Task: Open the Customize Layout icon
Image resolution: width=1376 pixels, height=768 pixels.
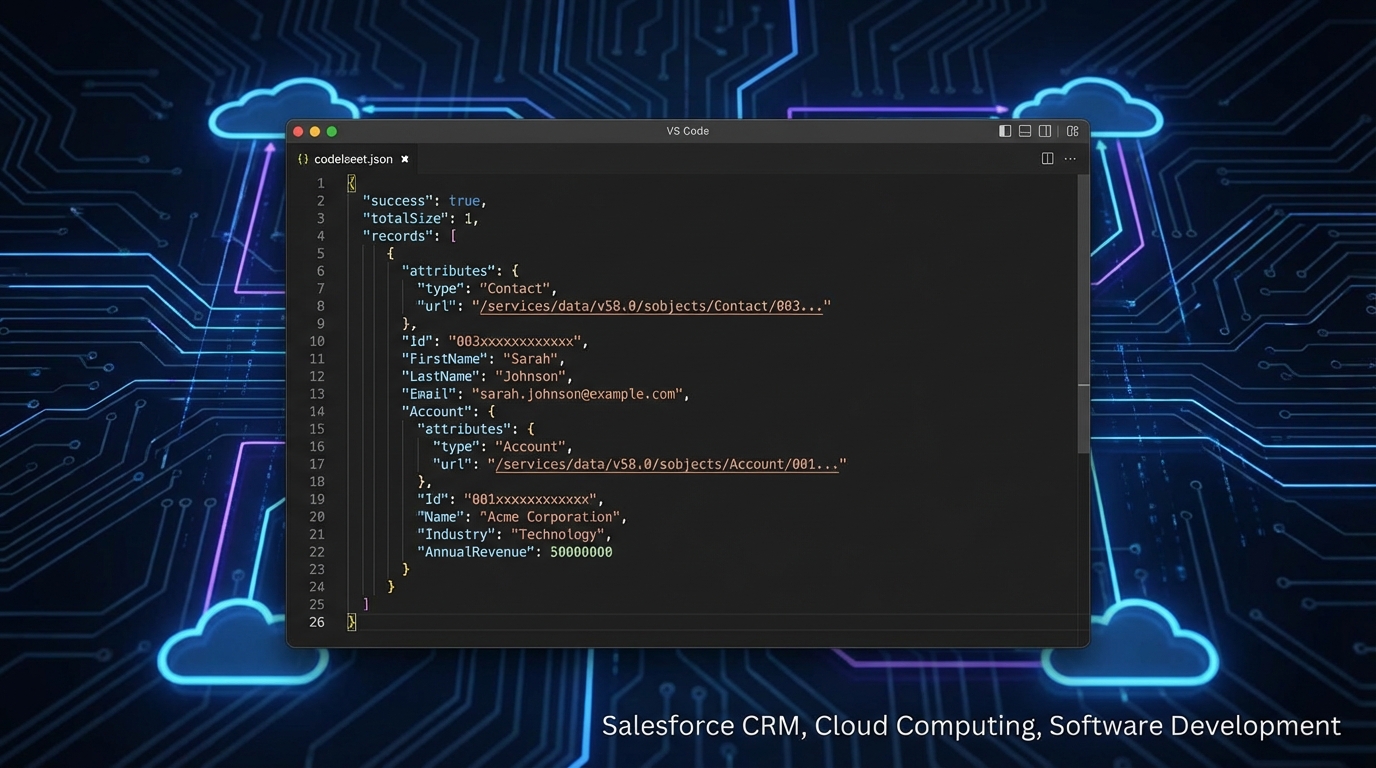Action: pyautogui.click(x=1072, y=130)
